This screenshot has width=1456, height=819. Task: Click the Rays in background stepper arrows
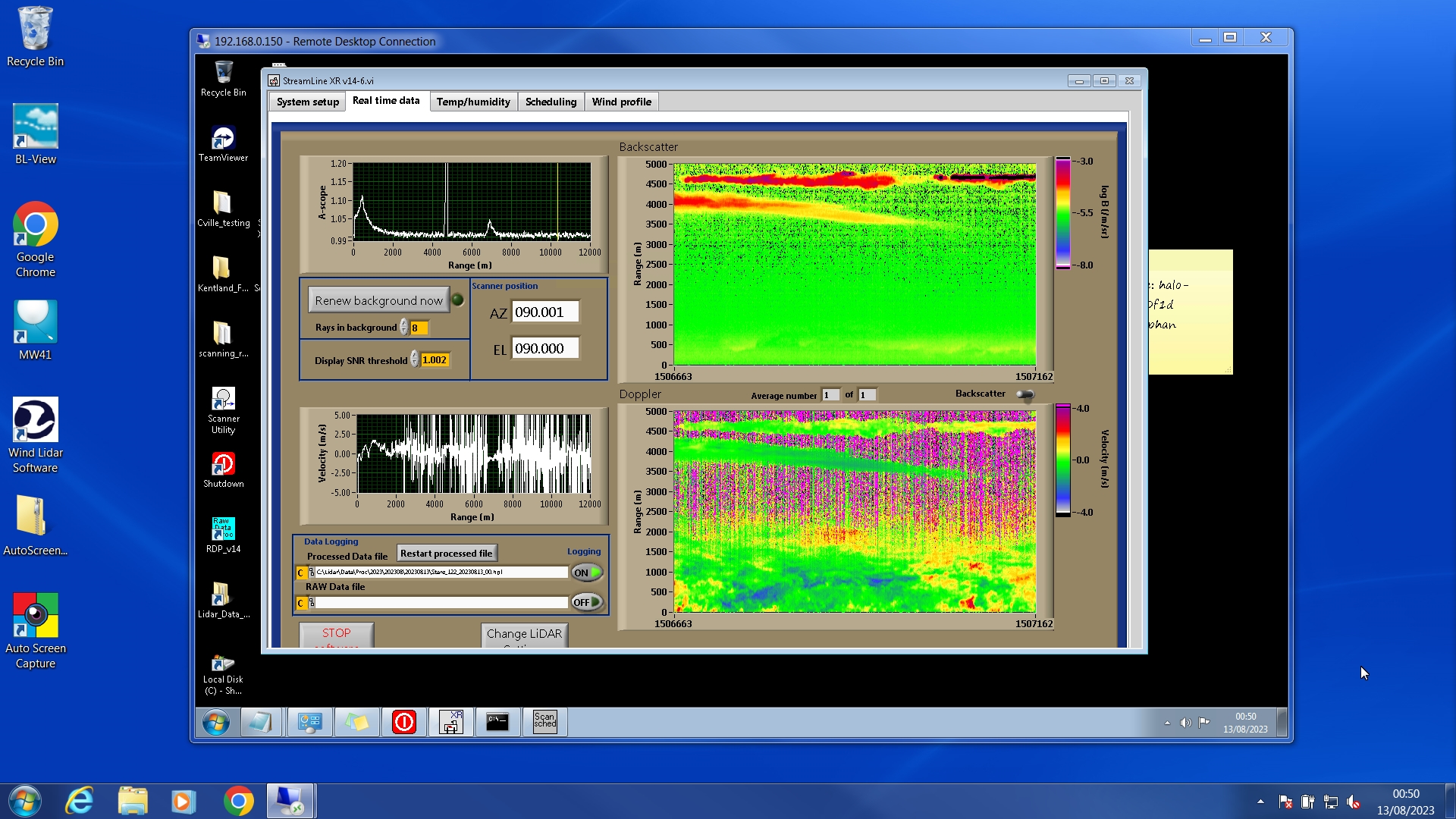pos(404,328)
